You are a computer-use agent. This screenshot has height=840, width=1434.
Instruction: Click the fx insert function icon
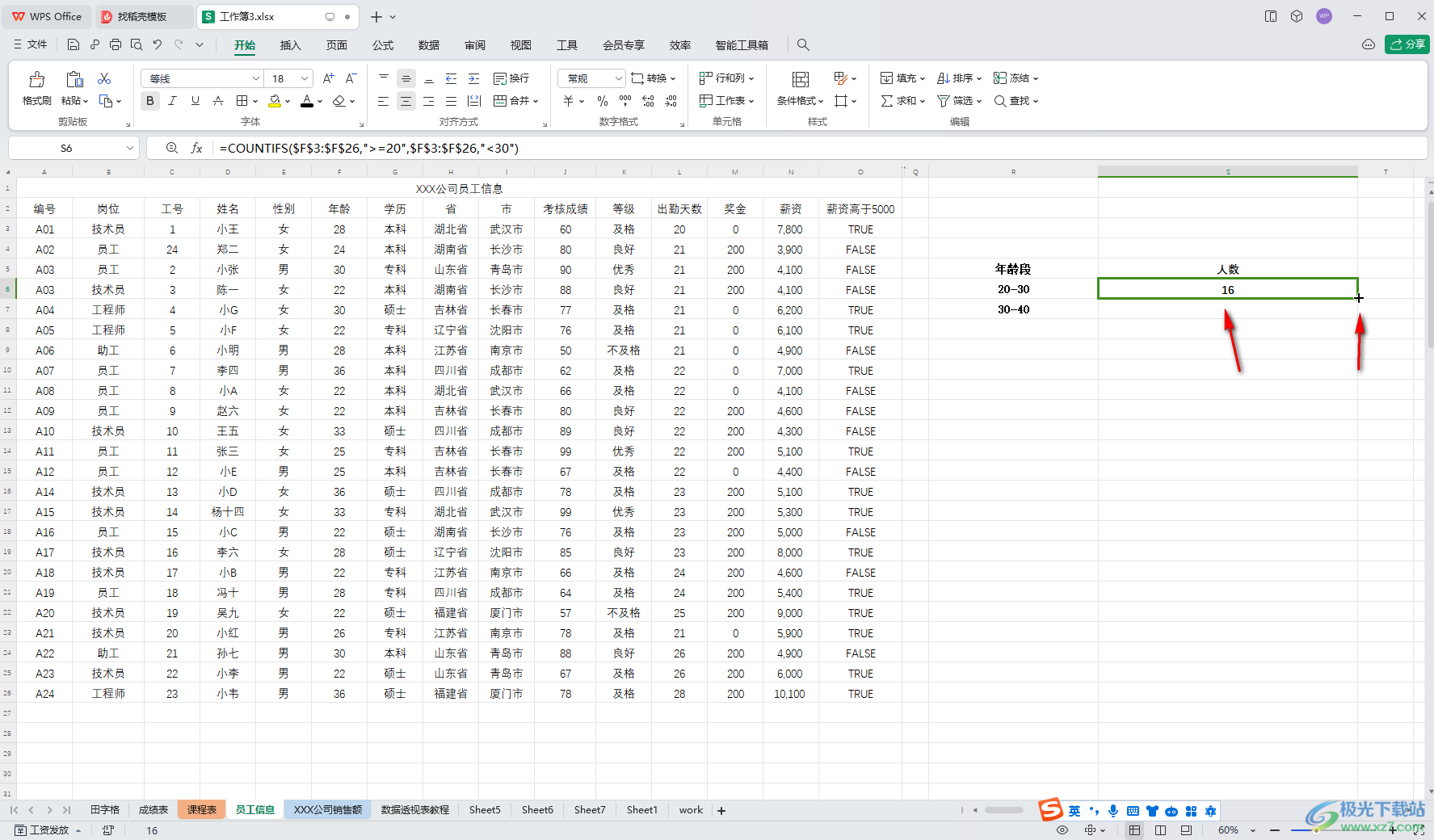pos(196,148)
